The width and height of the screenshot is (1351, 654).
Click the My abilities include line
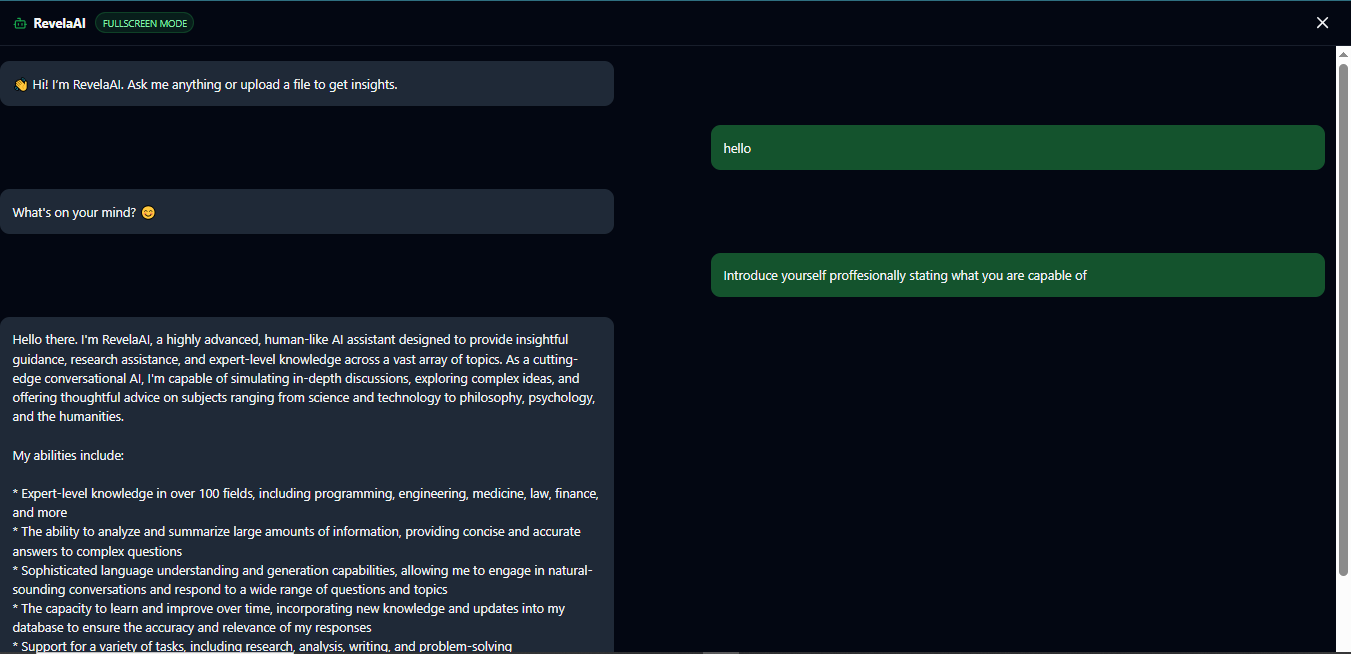[68, 454]
